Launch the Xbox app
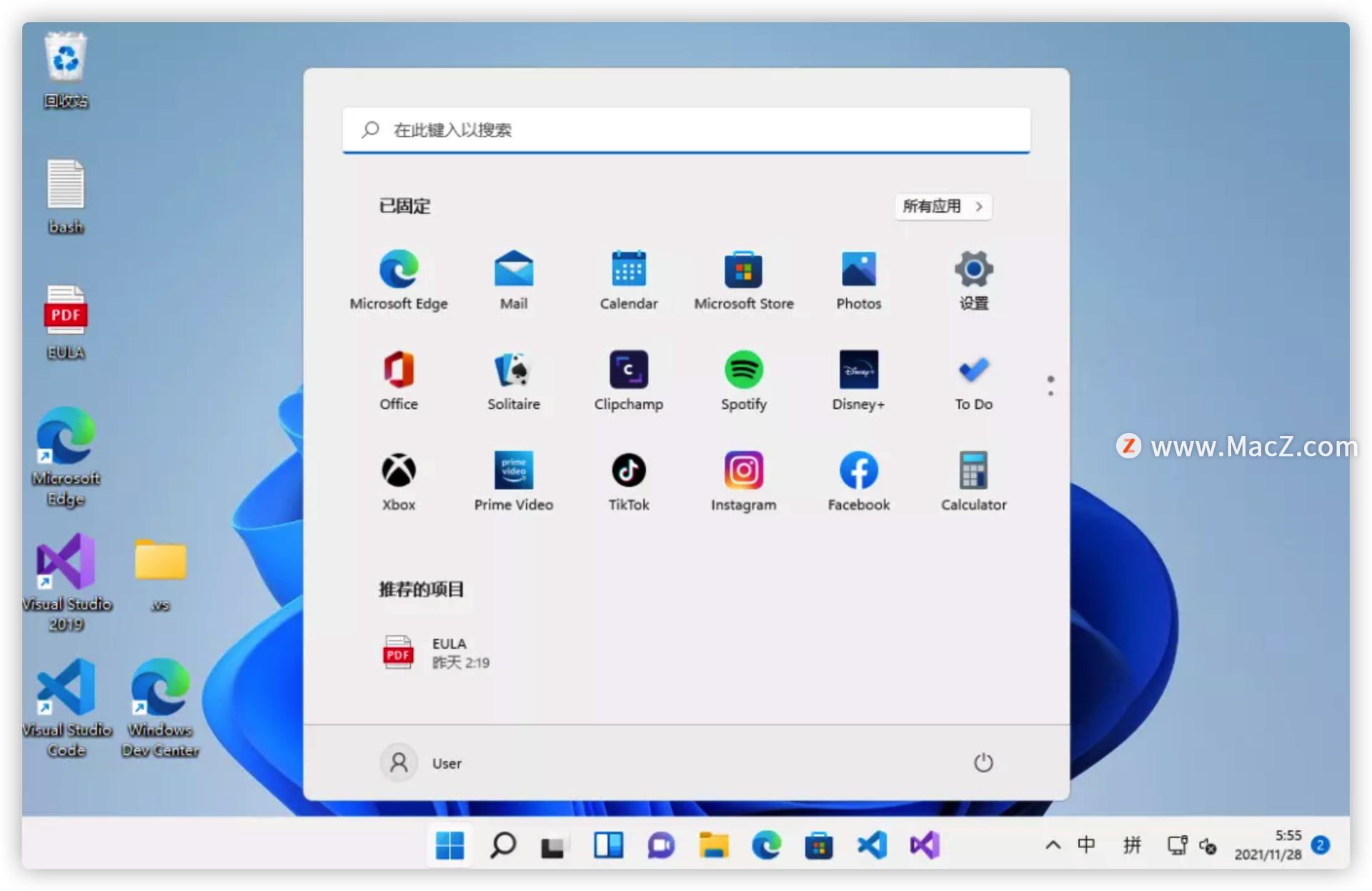 pos(399,481)
